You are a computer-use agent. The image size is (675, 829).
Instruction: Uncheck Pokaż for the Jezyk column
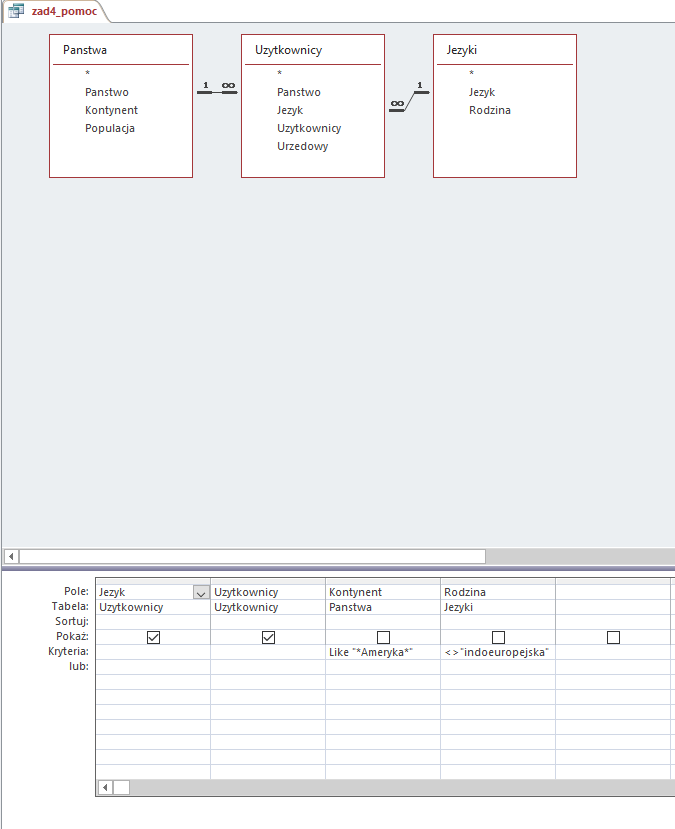pyautogui.click(x=153, y=638)
